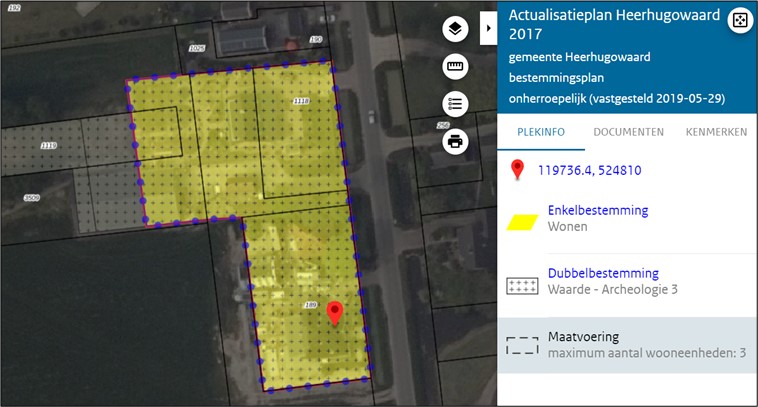
Task: Click the dotted Dubbelbestemming legend icon
Action: tap(522, 284)
